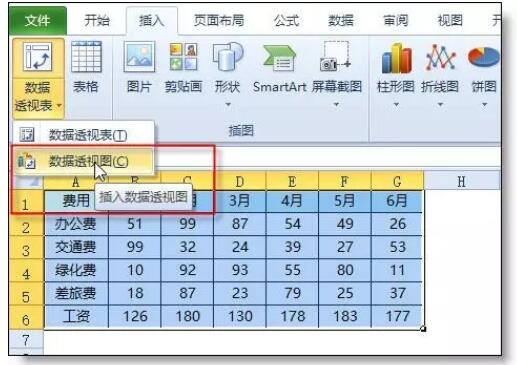This screenshot has height=365, width=517.
Task: Click icon beside 数据透视图(C) menu entry
Action: coord(27,161)
